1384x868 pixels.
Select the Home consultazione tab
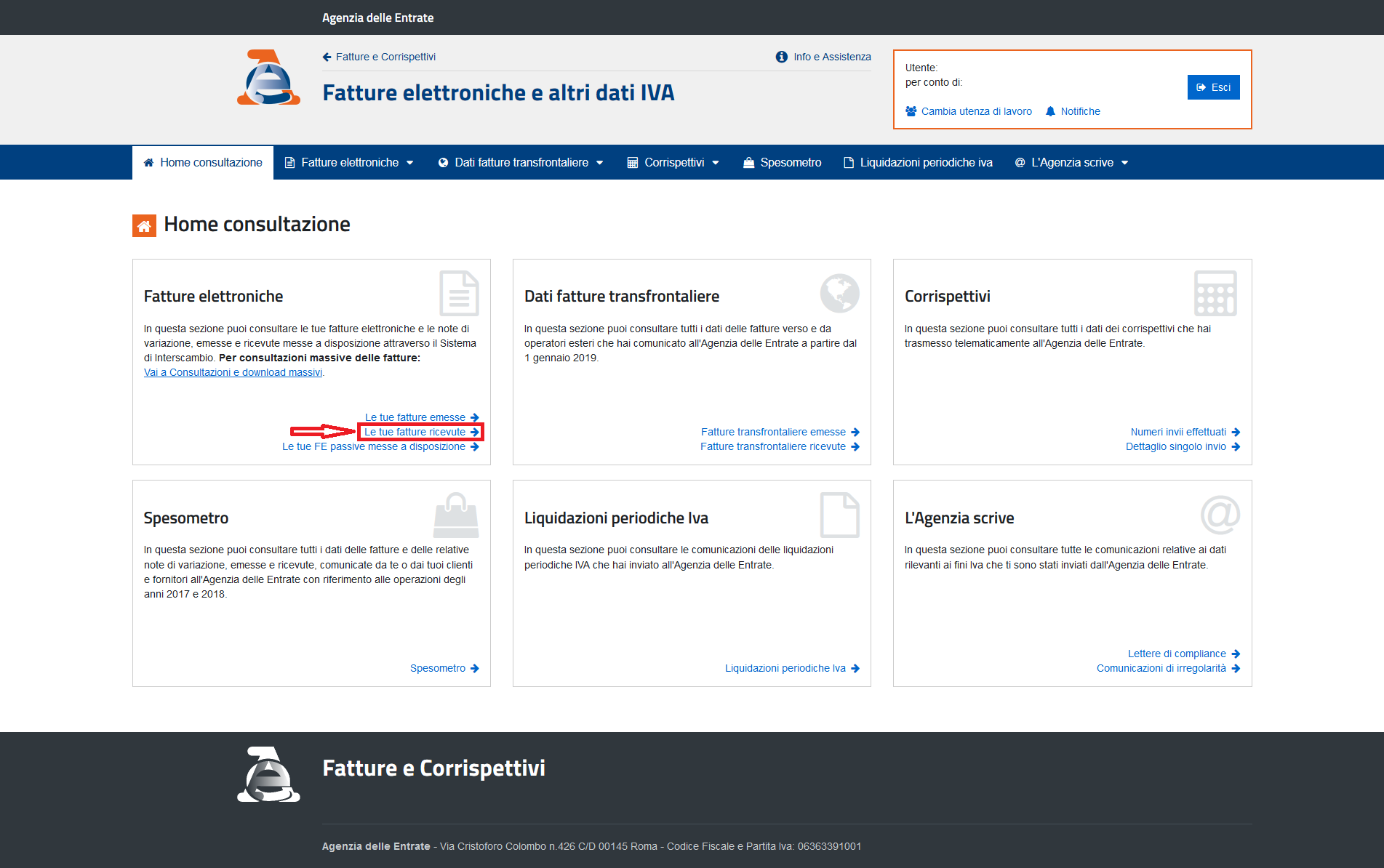tap(203, 162)
